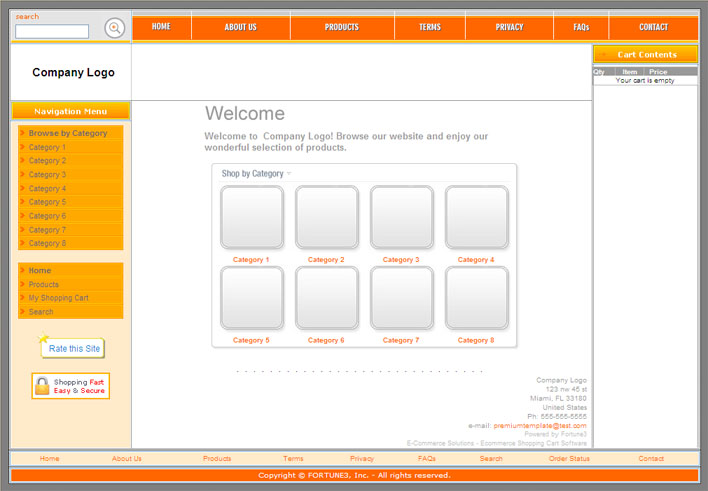Open Order Status link in footer
The height and width of the screenshot is (491, 708).
tap(569, 459)
